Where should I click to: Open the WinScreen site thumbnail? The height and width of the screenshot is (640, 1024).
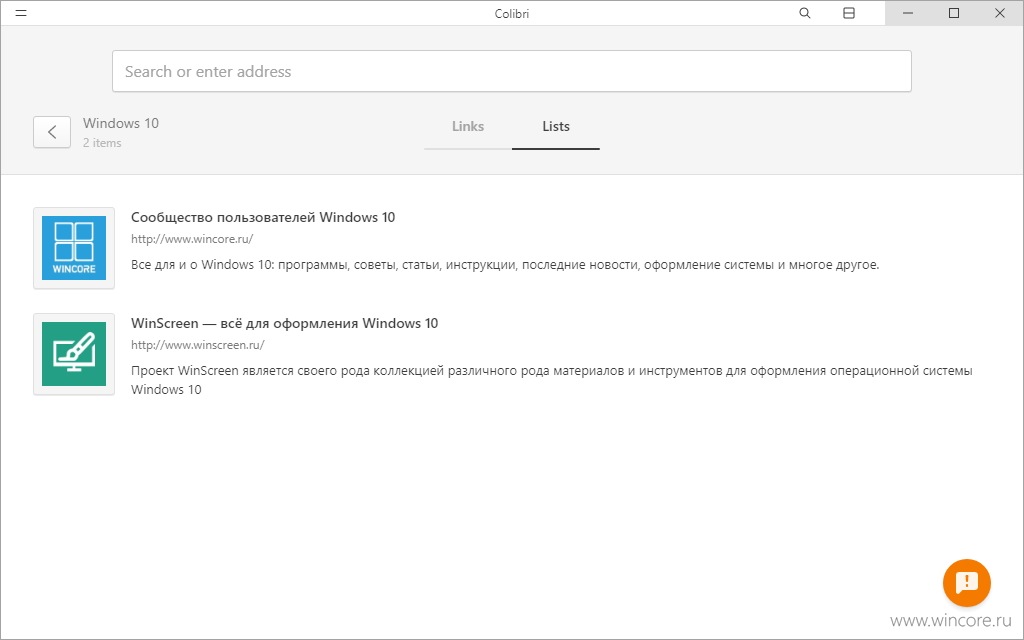pyautogui.click(x=74, y=354)
